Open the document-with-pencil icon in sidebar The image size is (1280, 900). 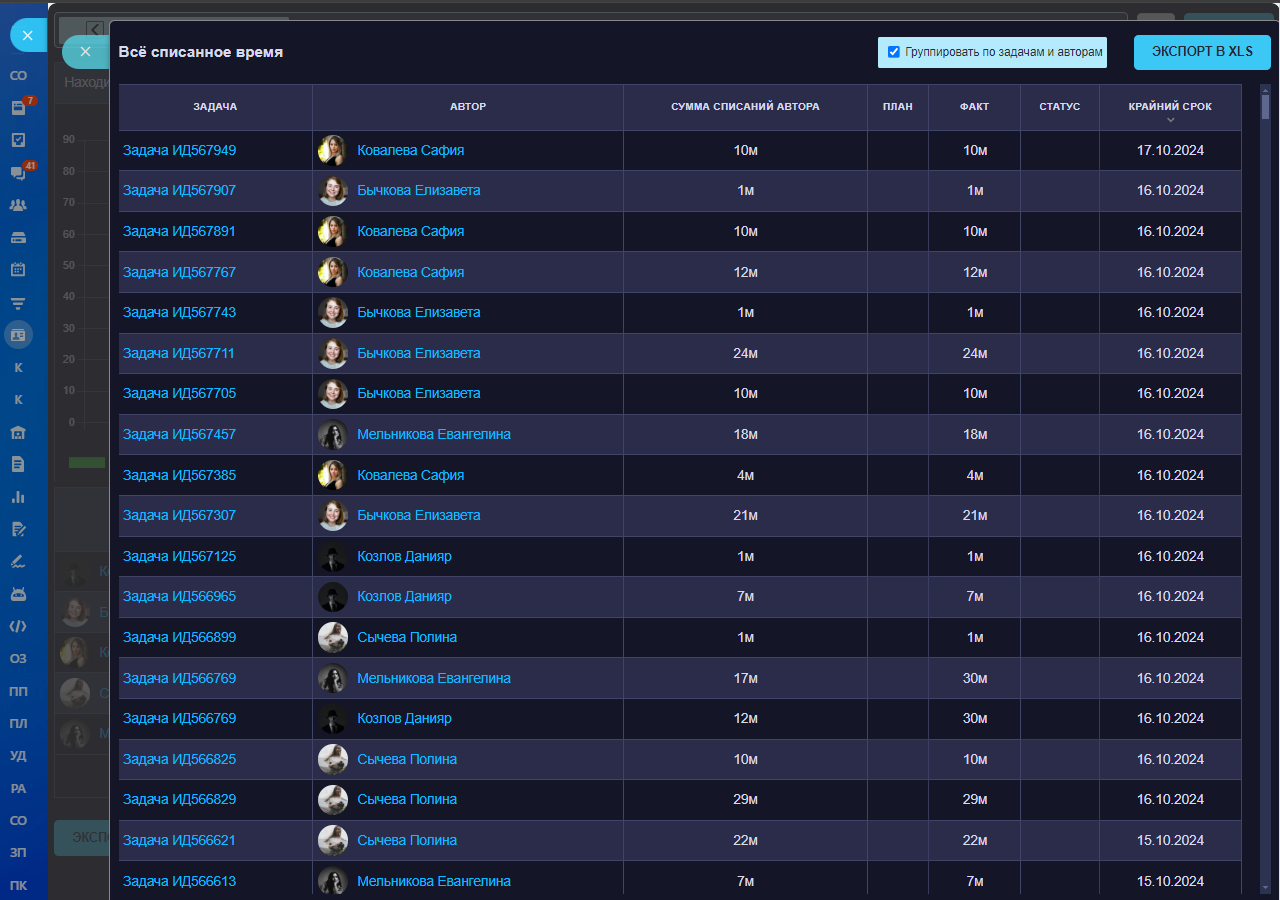point(18,529)
